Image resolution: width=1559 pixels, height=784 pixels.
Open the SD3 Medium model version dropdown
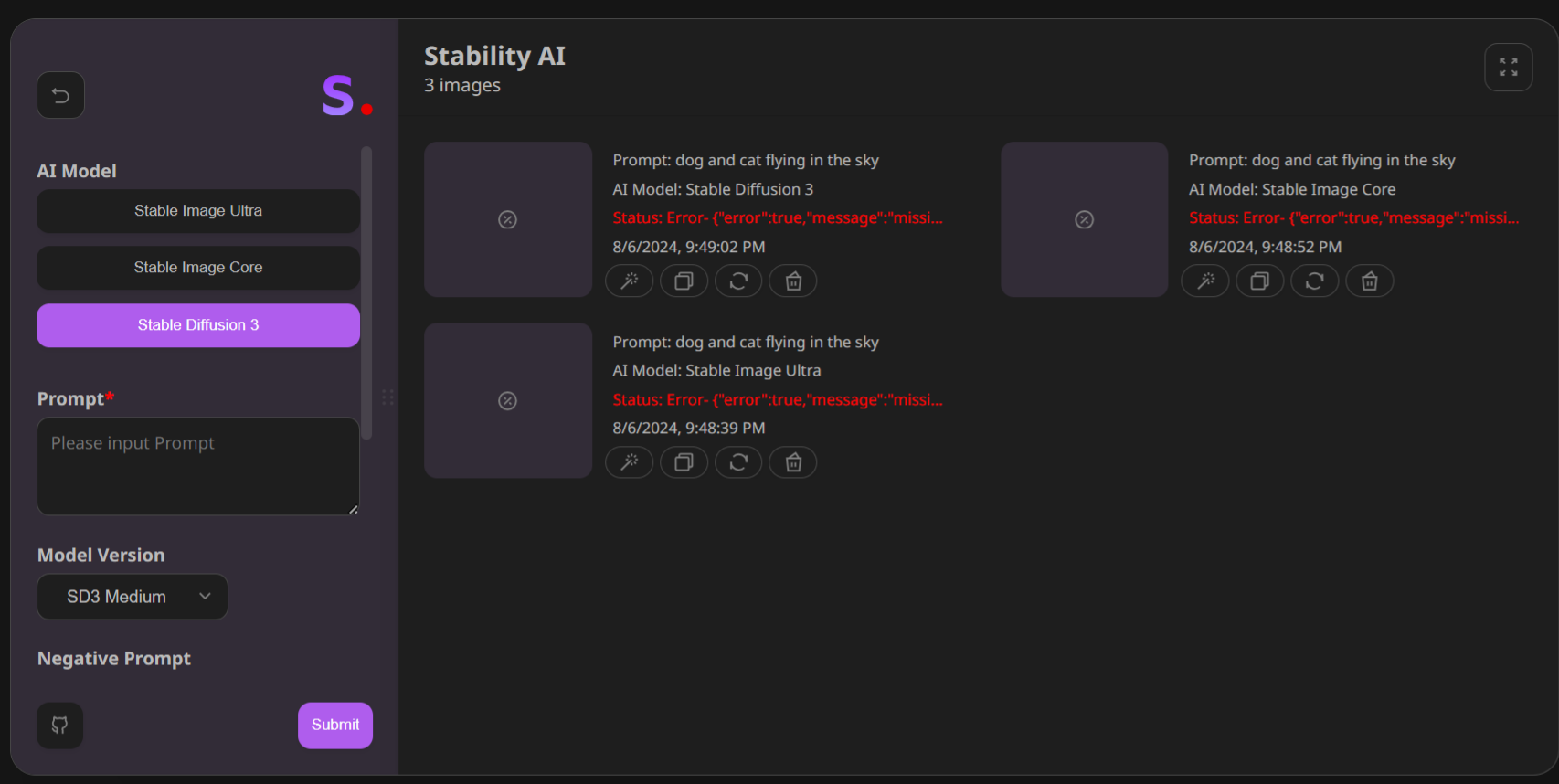point(133,597)
